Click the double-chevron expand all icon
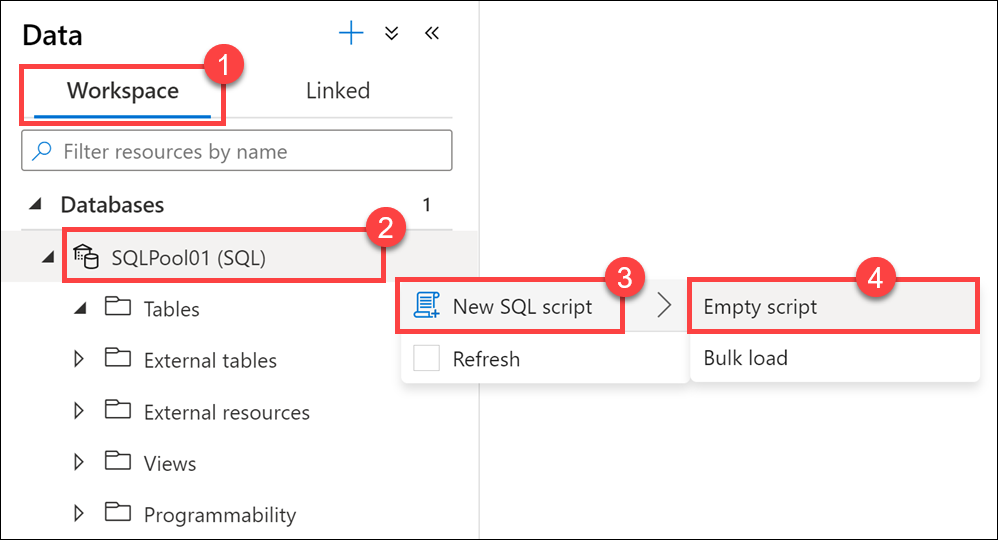The height and width of the screenshot is (540, 998). tap(392, 34)
